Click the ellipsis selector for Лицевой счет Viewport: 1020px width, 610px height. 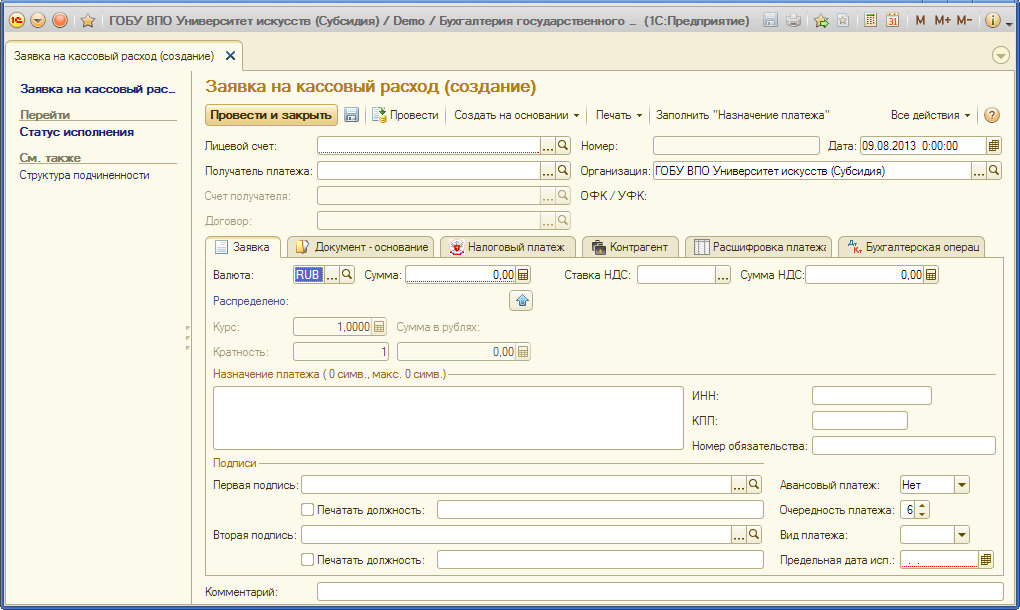pyautogui.click(x=548, y=146)
